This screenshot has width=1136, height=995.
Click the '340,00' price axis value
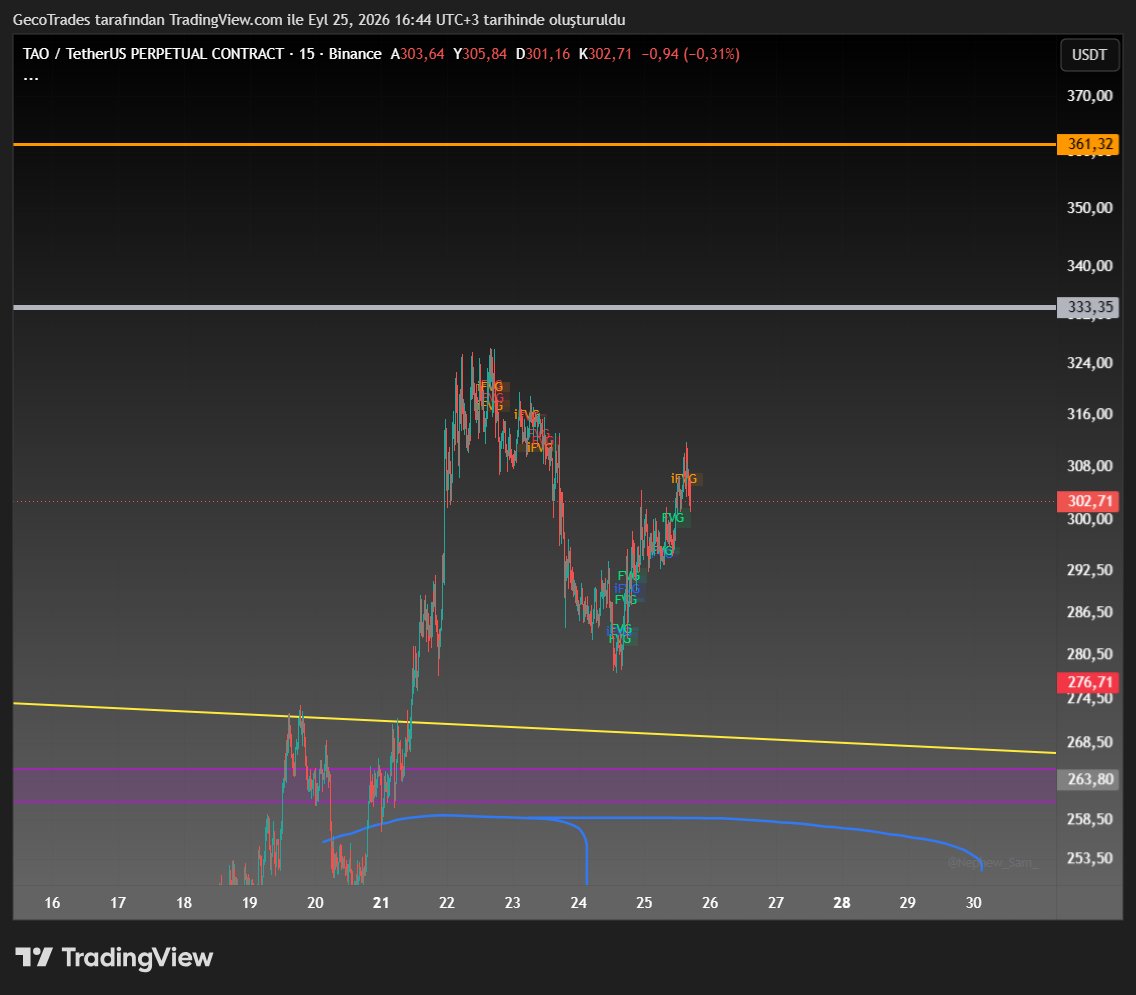[x=1089, y=266]
